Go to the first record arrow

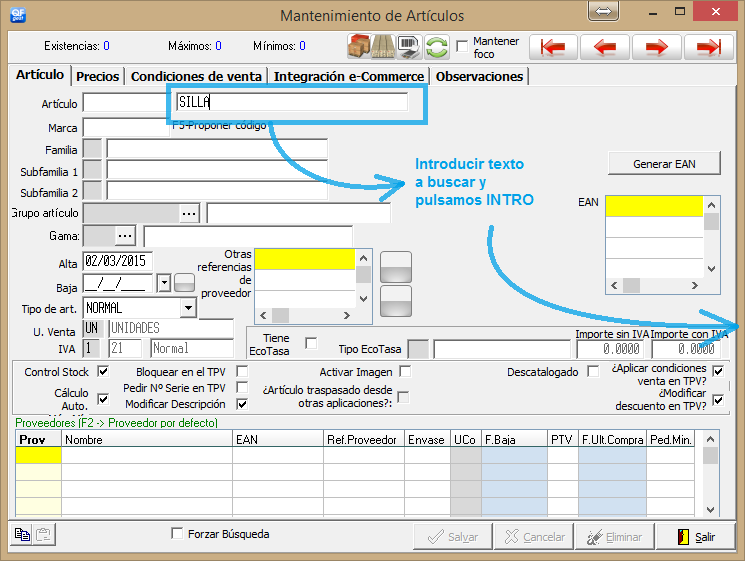(553, 47)
